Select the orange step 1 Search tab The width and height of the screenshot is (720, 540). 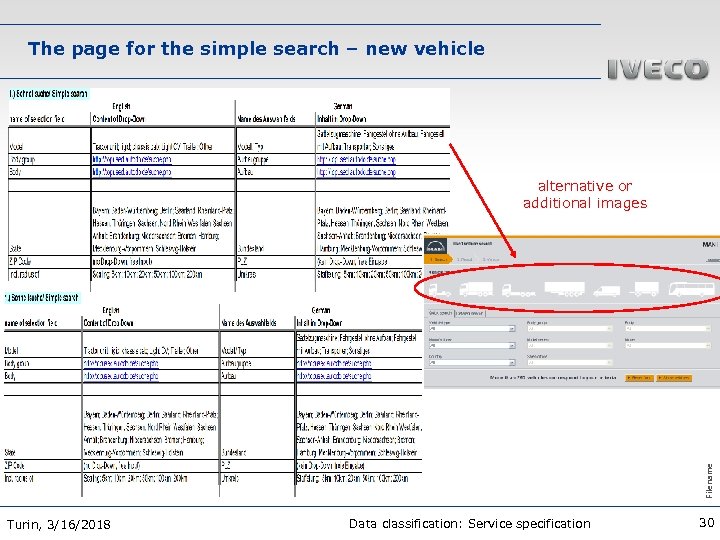pos(438,259)
